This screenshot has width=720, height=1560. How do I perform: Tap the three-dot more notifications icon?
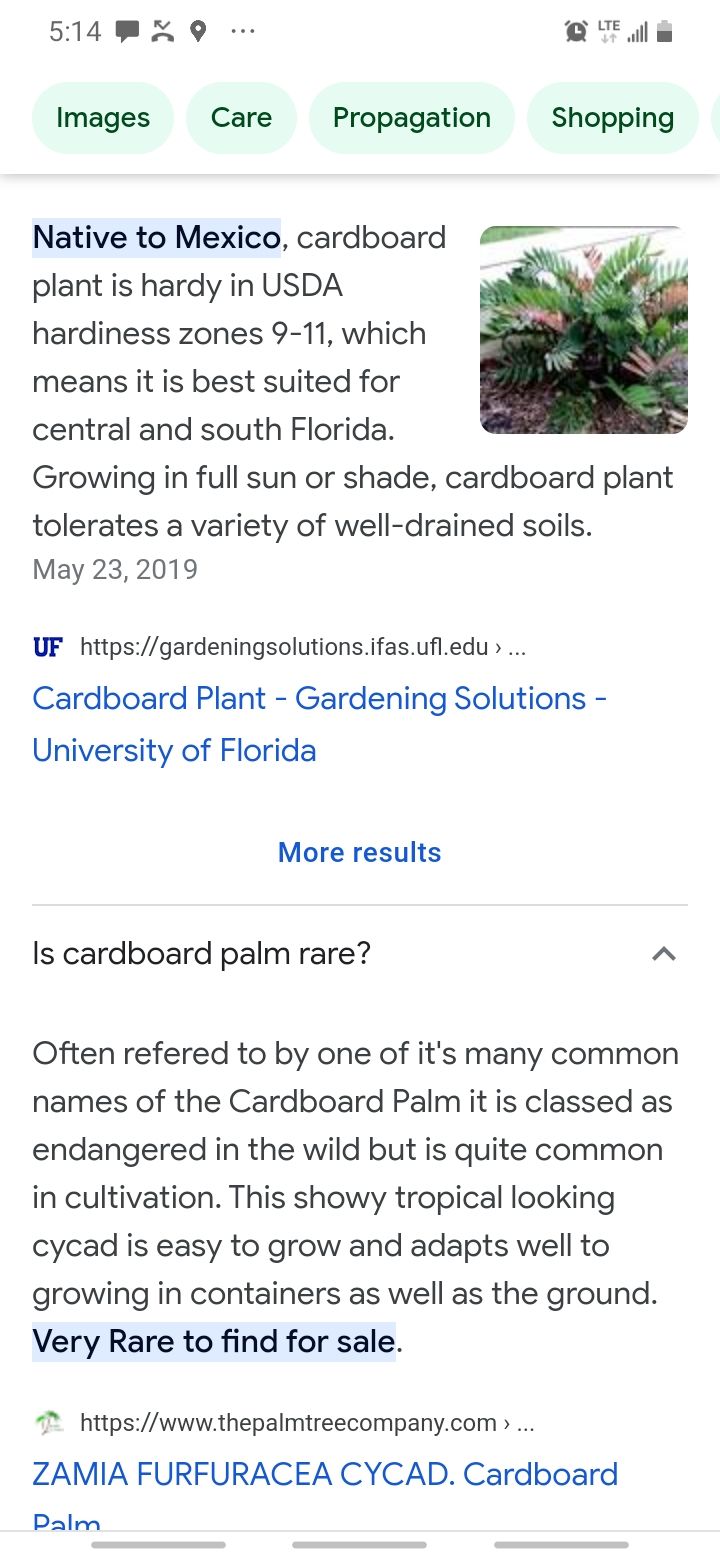pos(242,32)
